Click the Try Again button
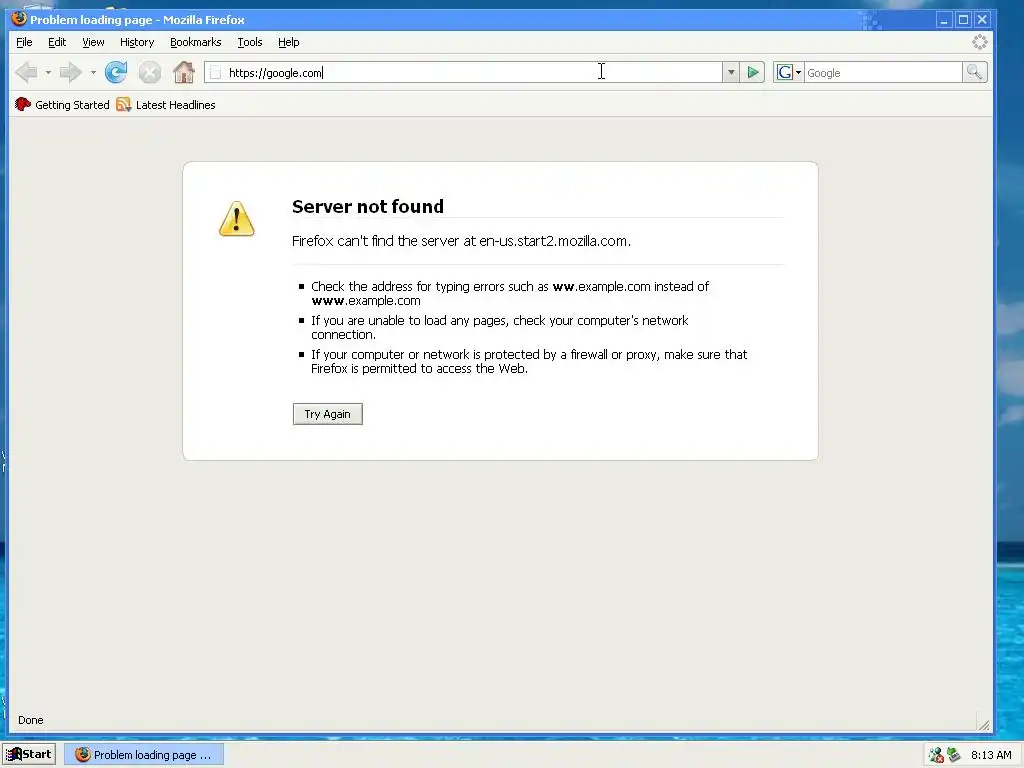The image size is (1024, 768). point(328,414)
